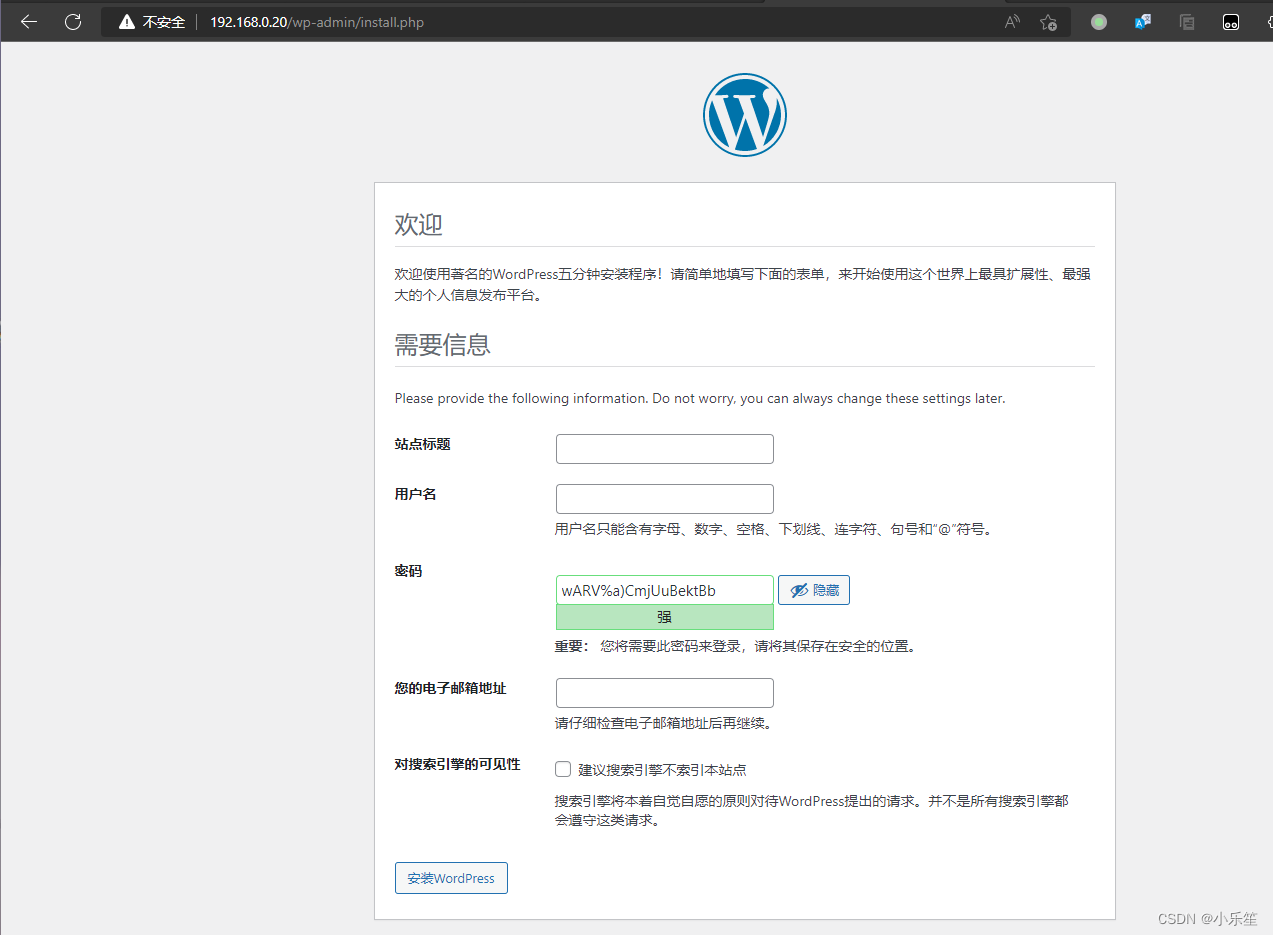Focus the site title (站点标题) input field

click(x=665, y=449)
